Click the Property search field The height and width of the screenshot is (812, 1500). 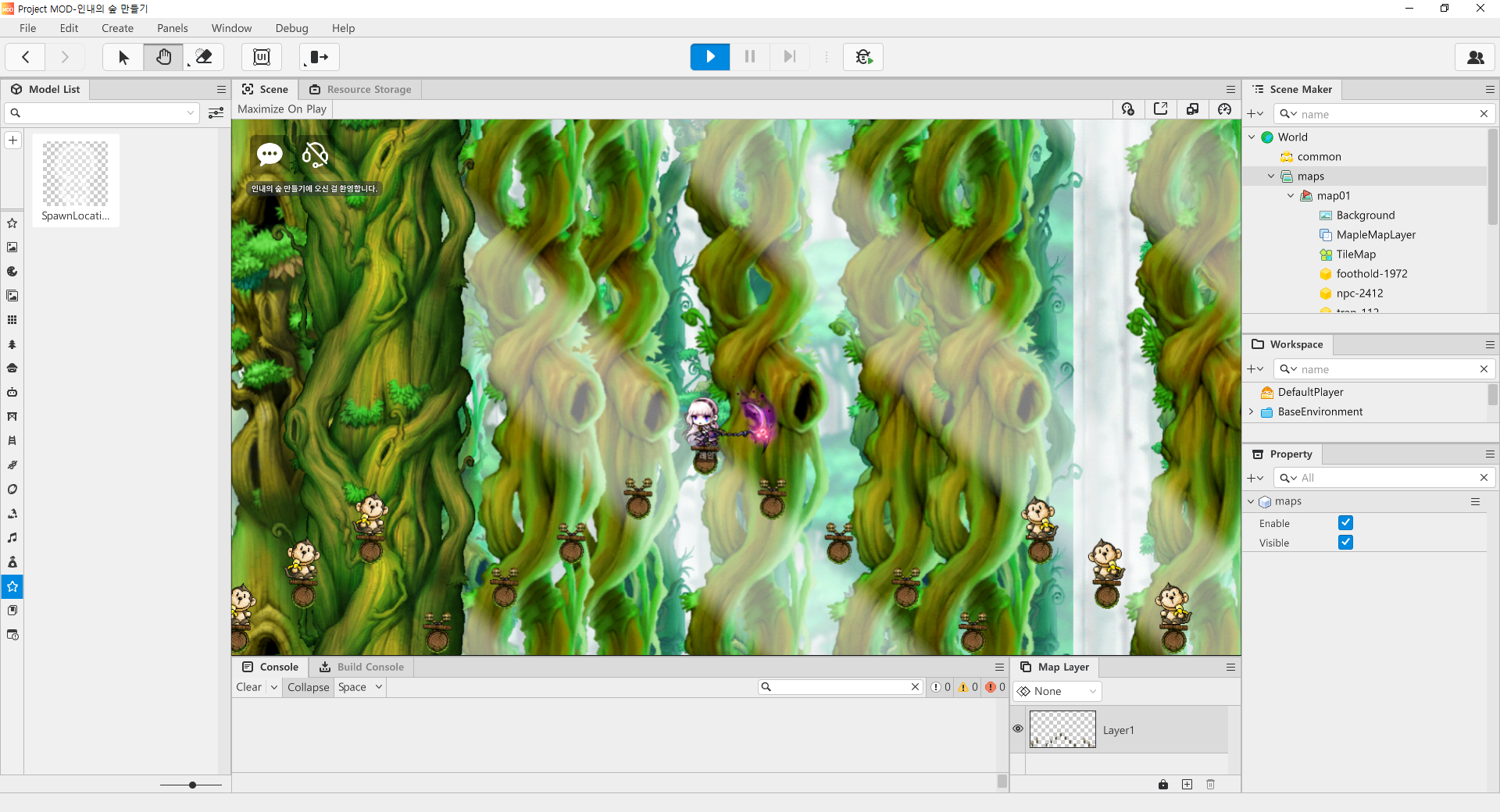pyautogui.click(x=1384, y=478)
